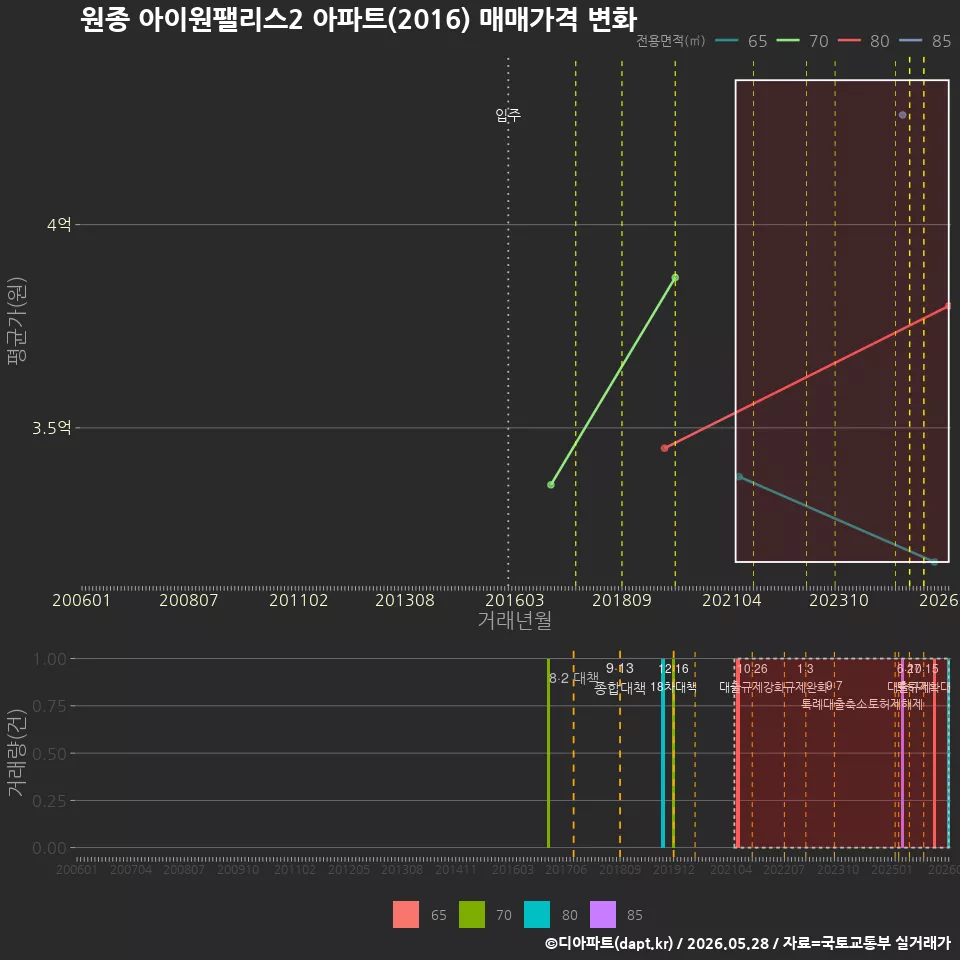Click the 200601 label on the price chart axis

click(x=81, y=600)
